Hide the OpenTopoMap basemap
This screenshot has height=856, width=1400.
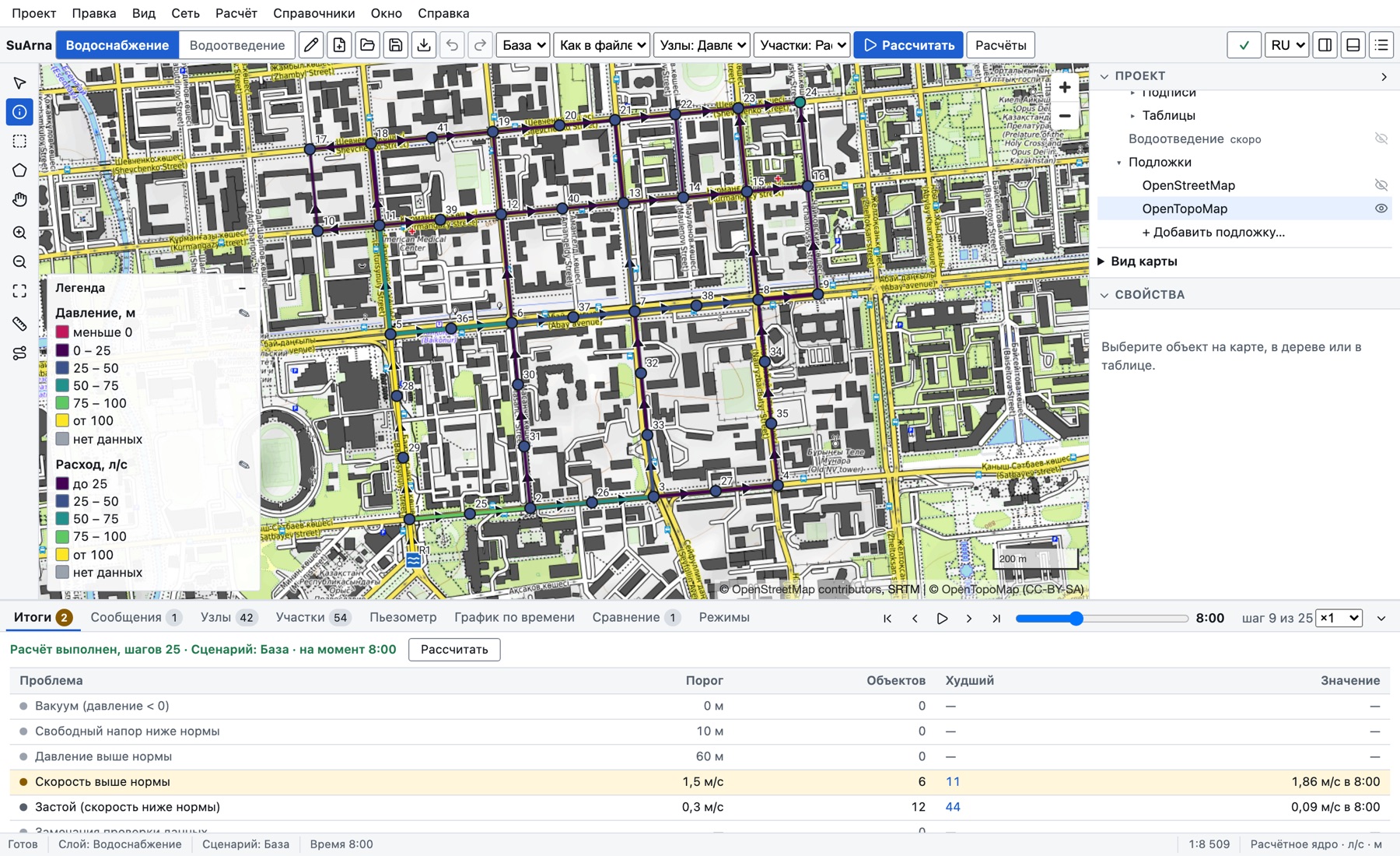coord(1381,209)
